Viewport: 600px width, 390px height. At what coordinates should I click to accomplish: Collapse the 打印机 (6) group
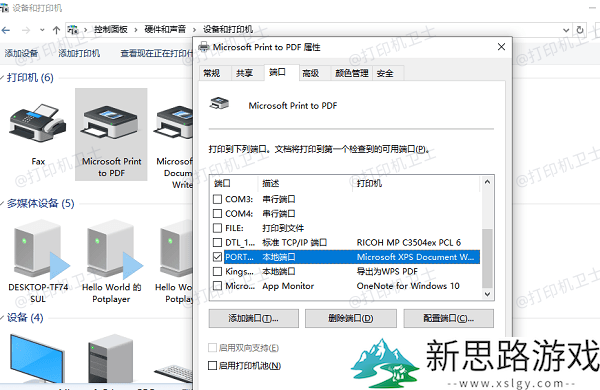pyautogui.click(x=2, y=78)
